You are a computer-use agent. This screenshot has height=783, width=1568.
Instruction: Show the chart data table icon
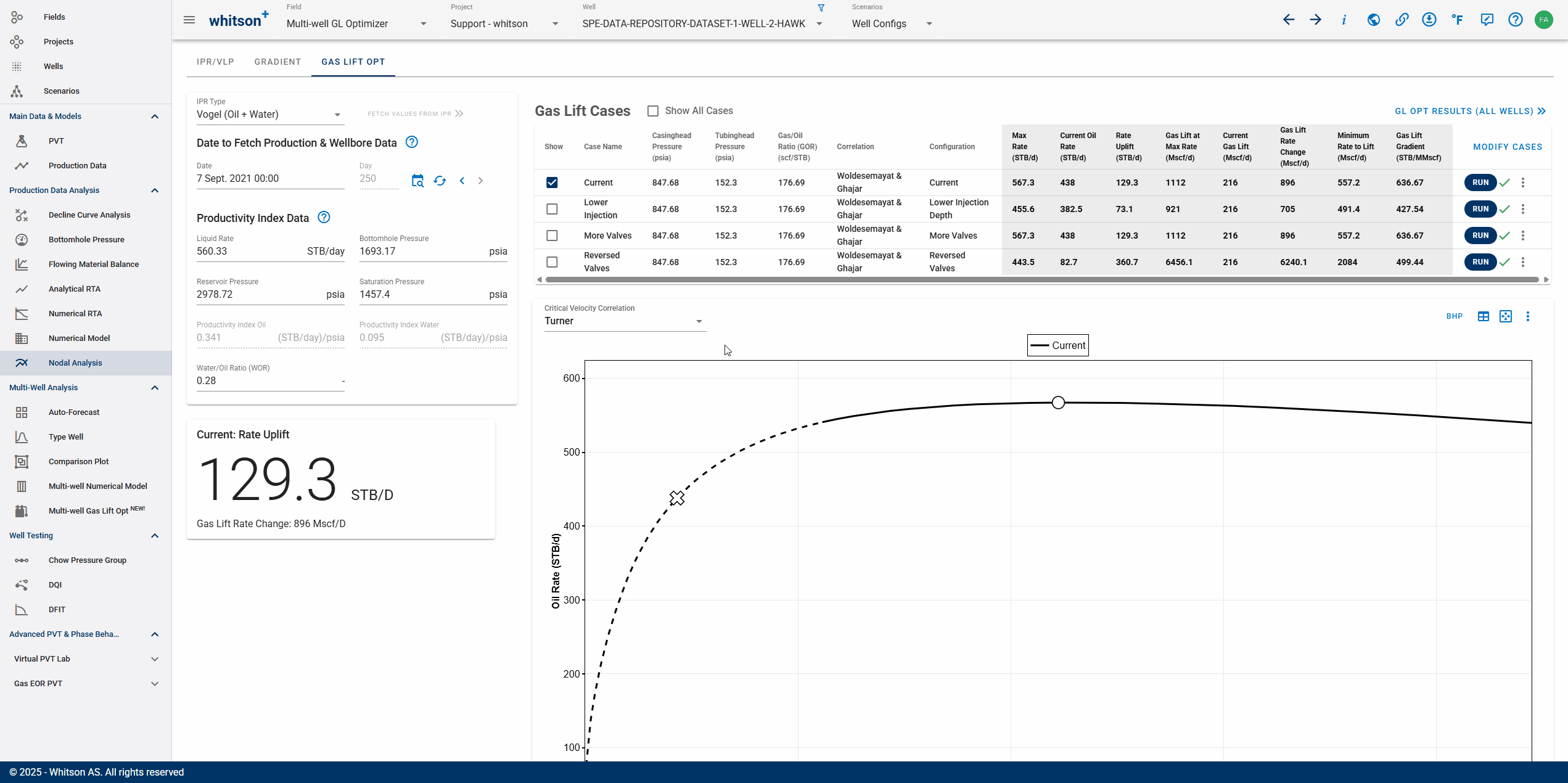[1484, 316]
